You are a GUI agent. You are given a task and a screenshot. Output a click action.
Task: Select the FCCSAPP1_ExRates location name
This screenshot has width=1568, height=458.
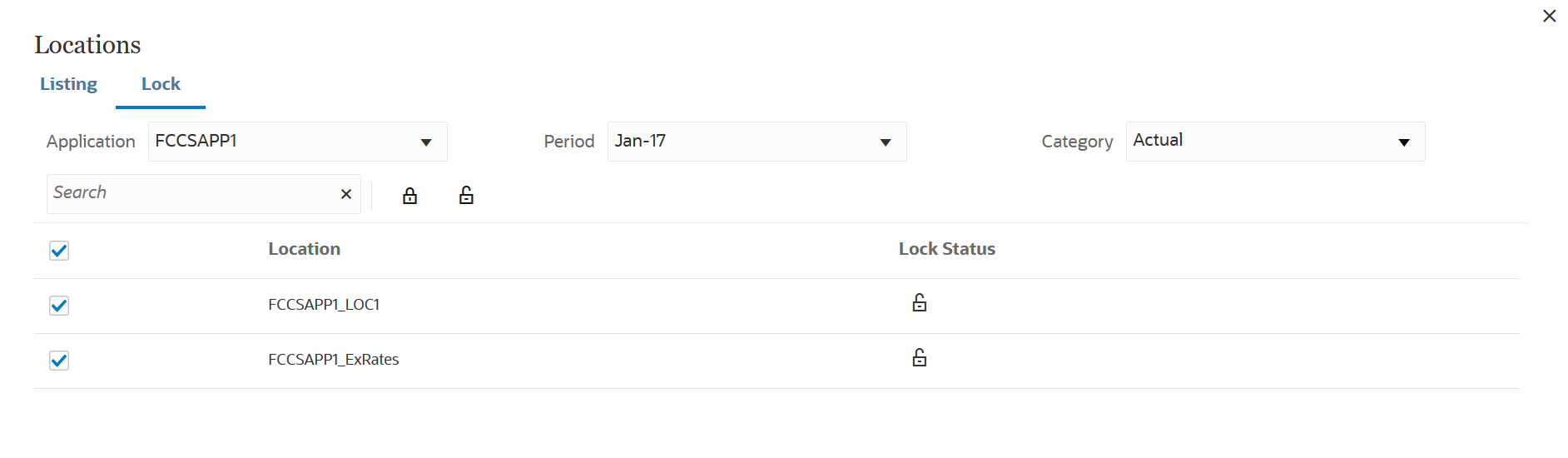coord(334,360)
